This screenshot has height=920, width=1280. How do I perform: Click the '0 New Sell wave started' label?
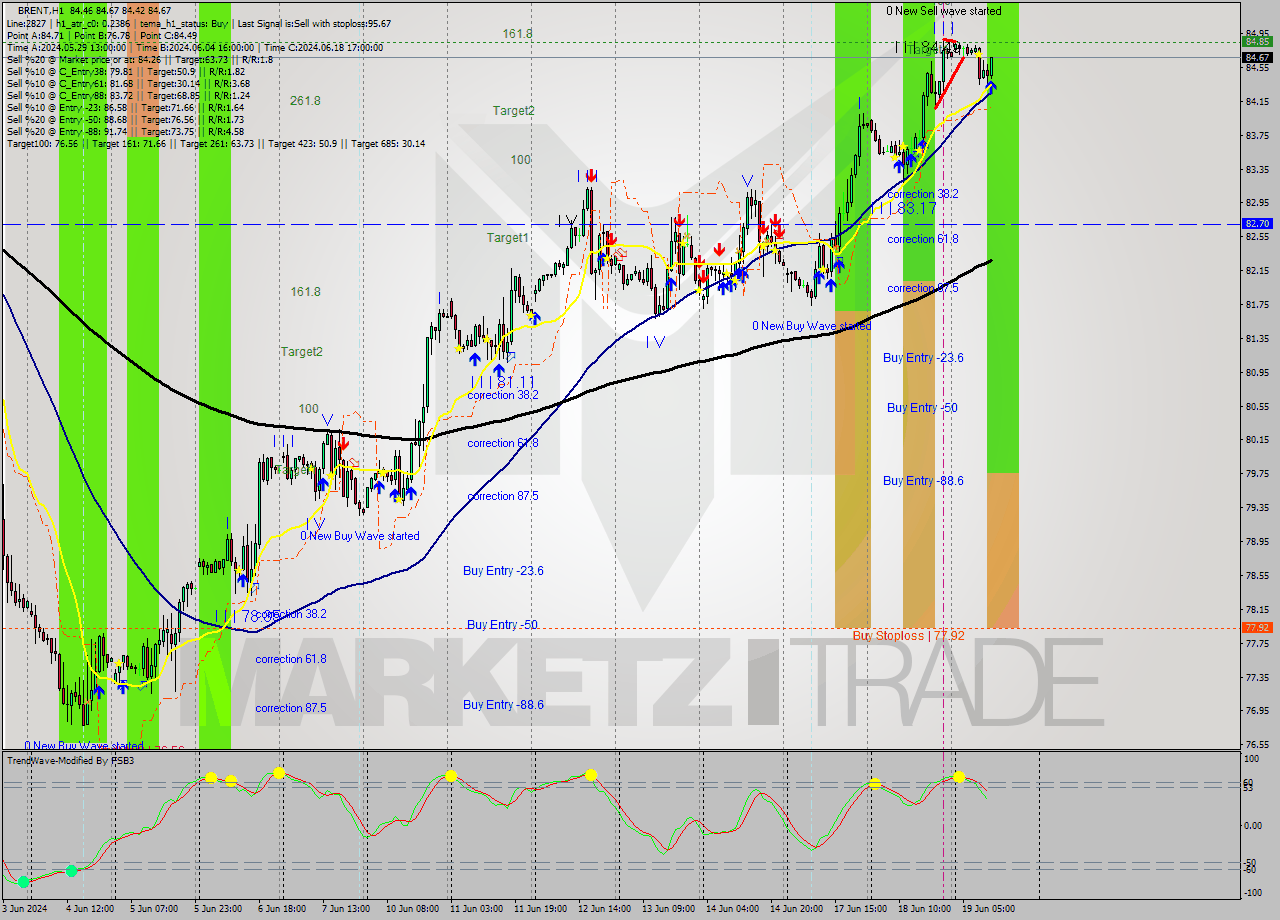[x=943, y=11]
